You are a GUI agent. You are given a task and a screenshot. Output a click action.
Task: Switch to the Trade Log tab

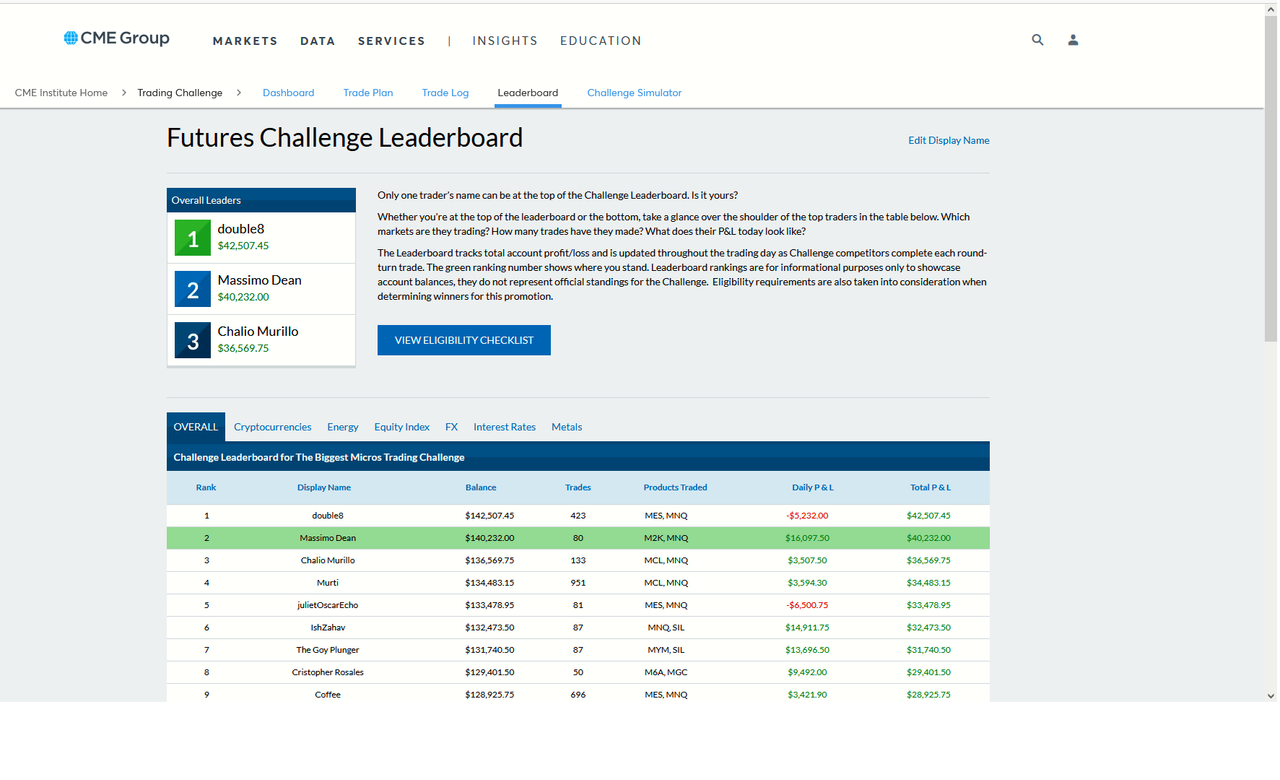[445, 93]
